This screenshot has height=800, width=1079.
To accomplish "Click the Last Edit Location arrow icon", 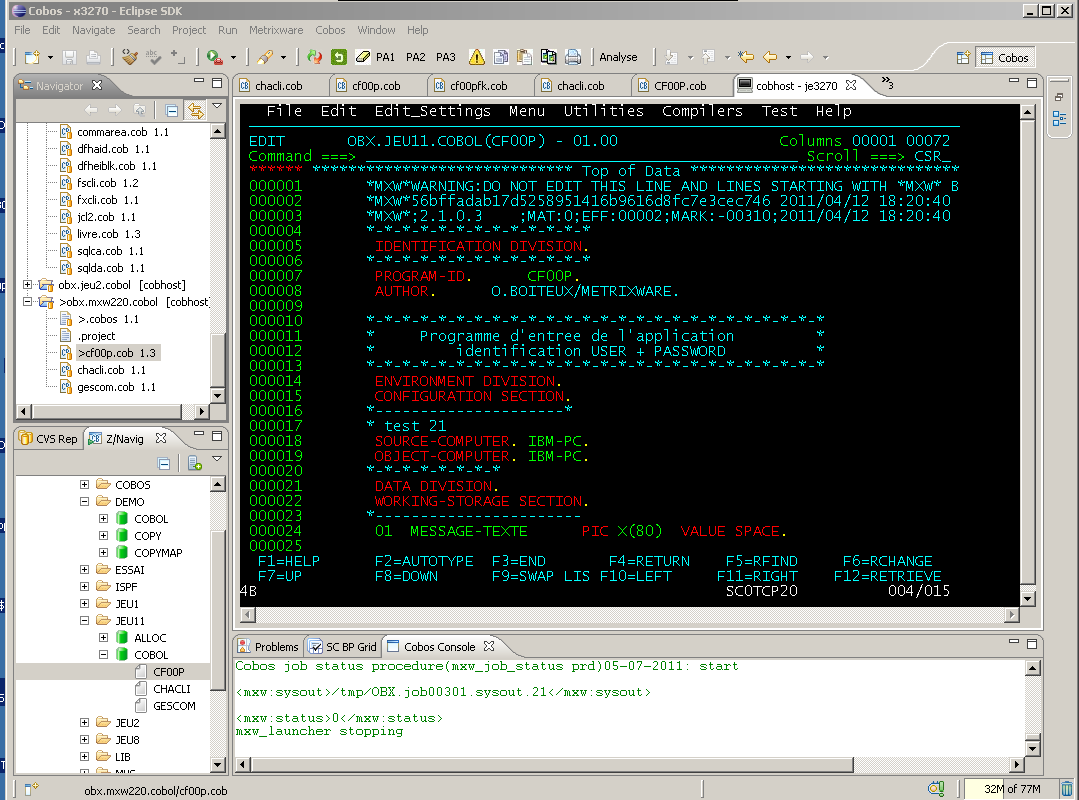I will click(x=746, y=57).
